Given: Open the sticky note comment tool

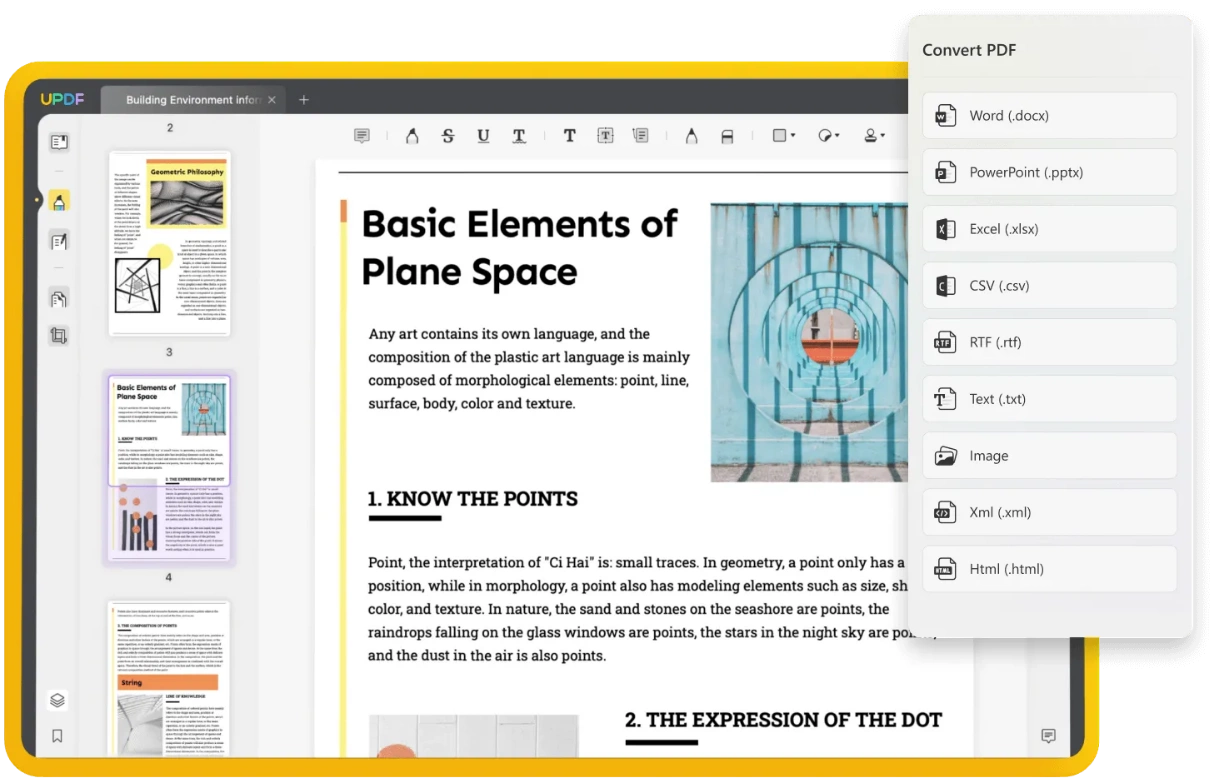Looking at the screenshot, I should (x=362, y=136).
